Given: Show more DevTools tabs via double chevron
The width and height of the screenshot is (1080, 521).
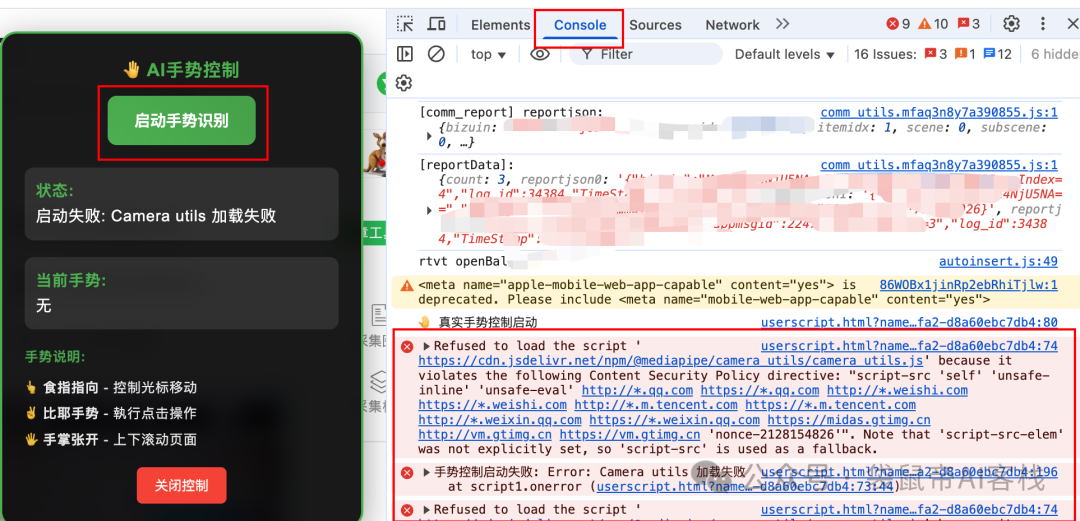Looking at the screenshot, I should coord(782,24).
